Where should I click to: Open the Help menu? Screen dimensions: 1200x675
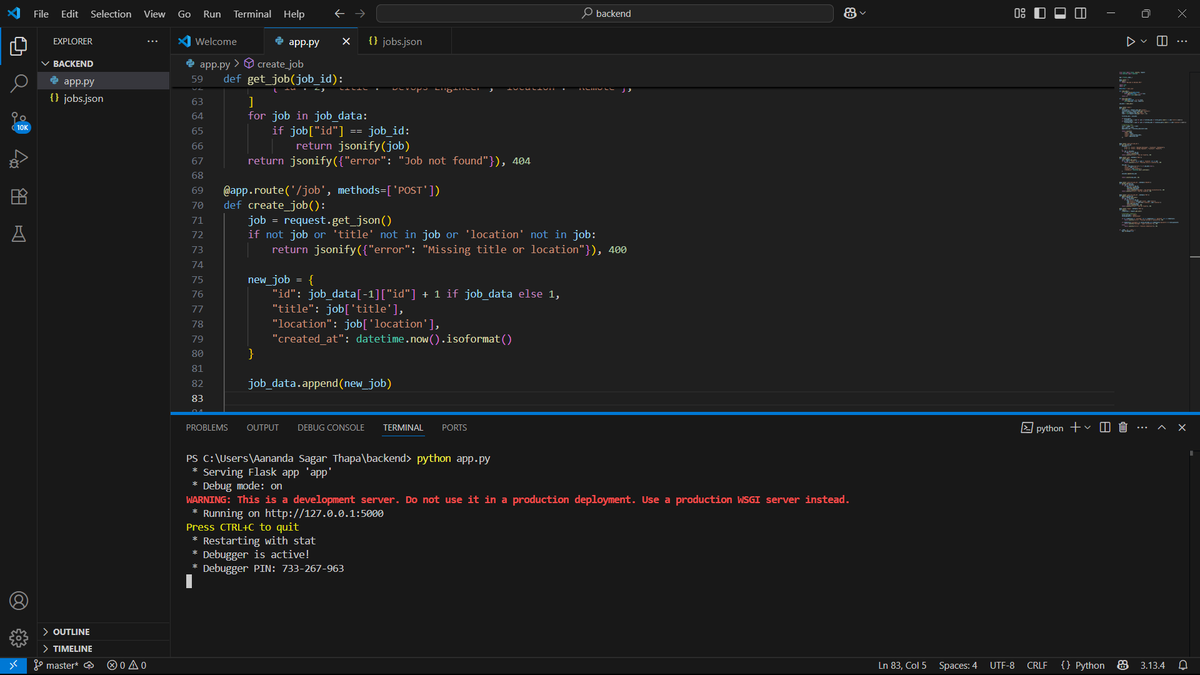pyautogui.click(x=294, y=14)
